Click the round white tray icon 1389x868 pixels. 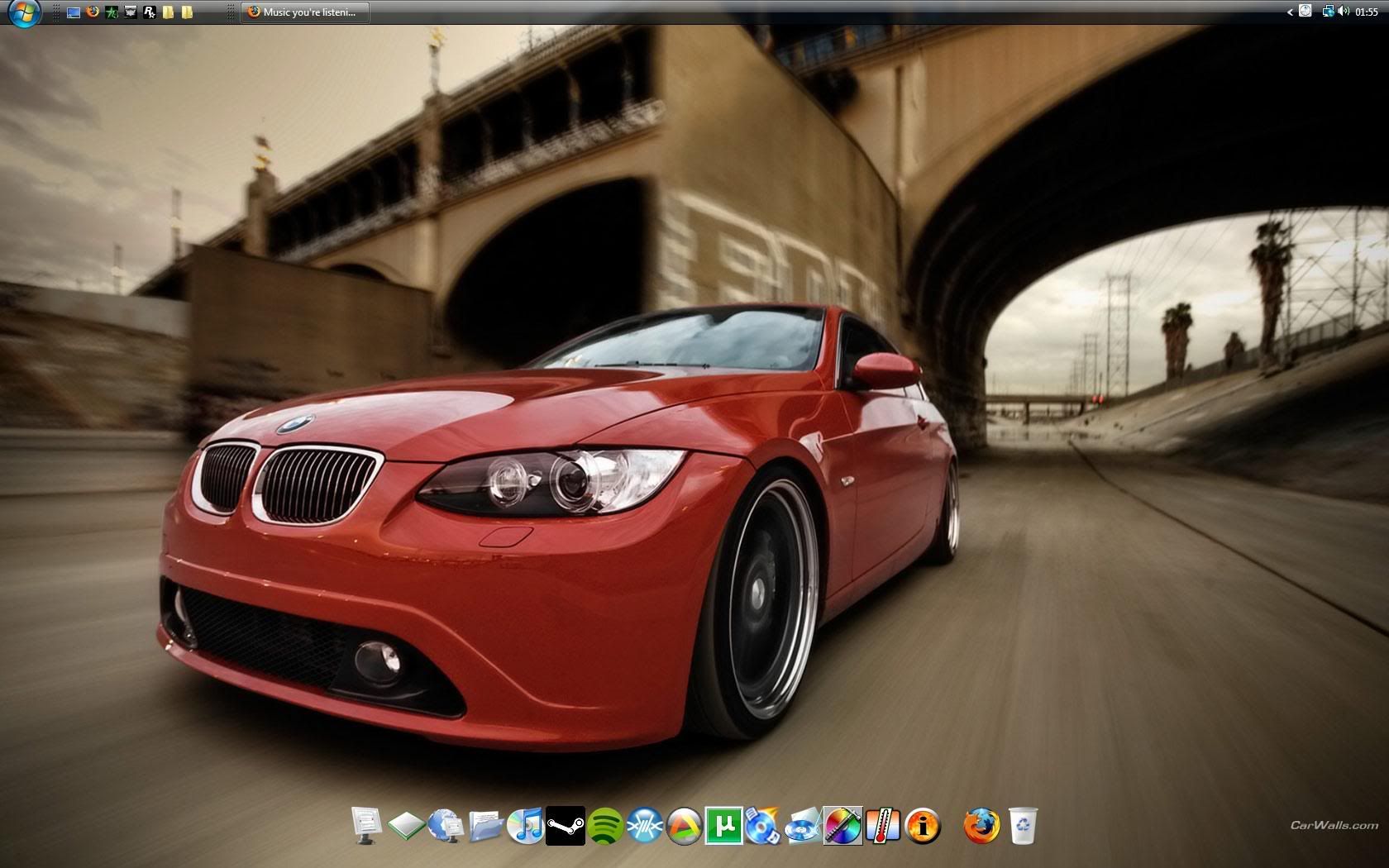point(1305,11)
